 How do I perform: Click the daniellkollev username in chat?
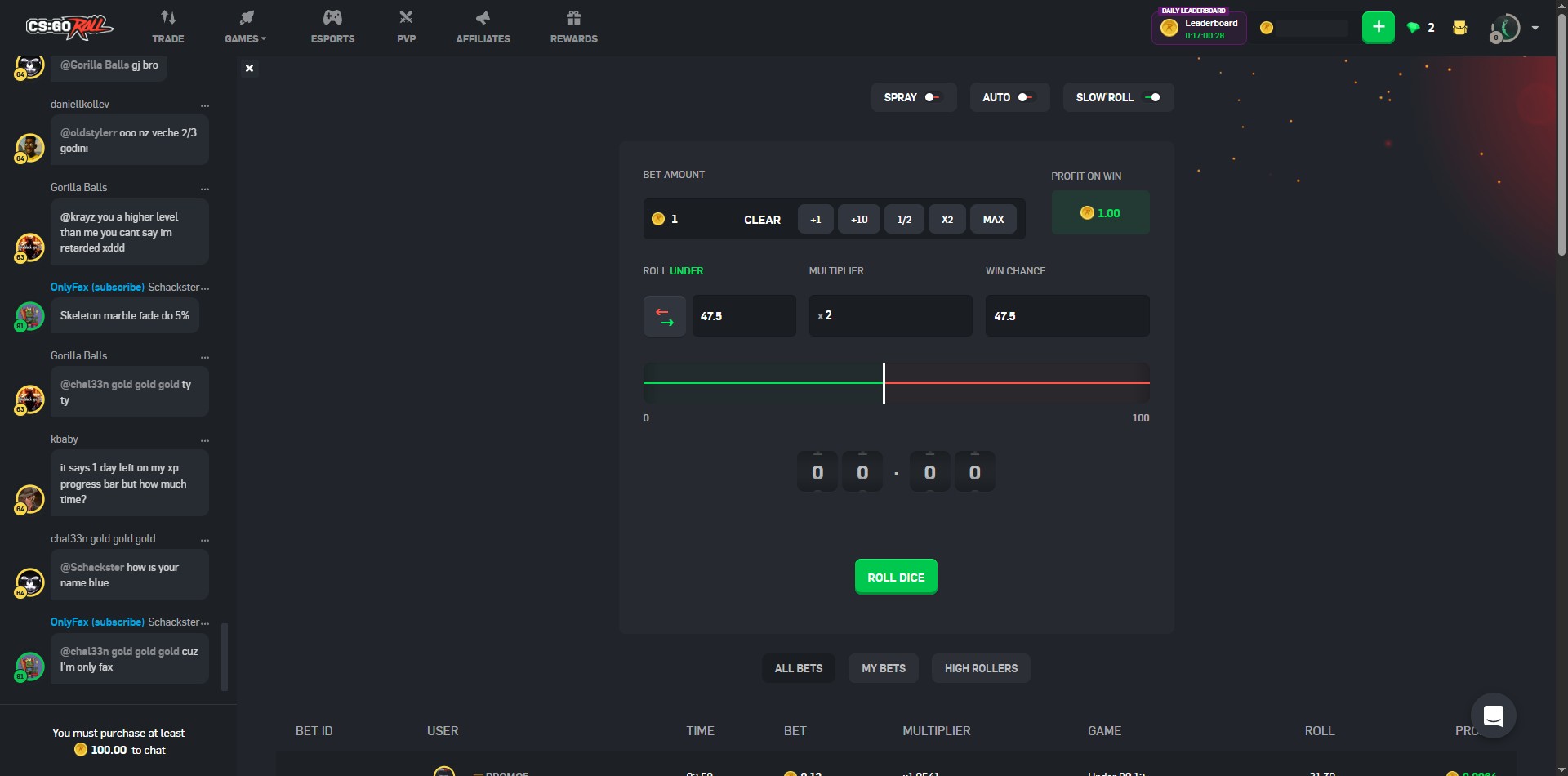coord(80,105)
